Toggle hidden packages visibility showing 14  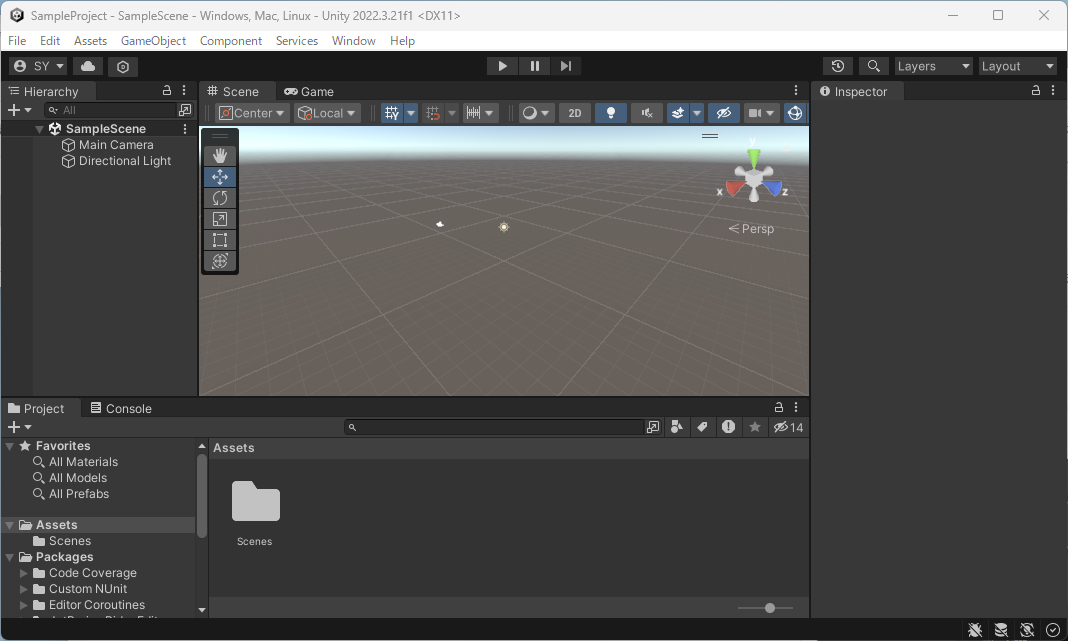[789, 427]
